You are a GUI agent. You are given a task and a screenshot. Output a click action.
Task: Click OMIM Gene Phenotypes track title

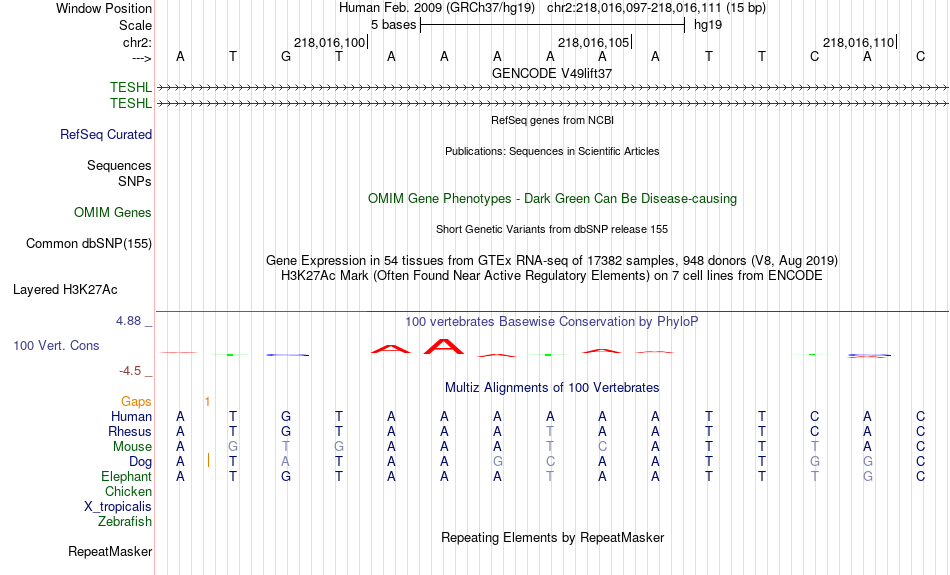pyautogui.click(x=552, y=199)
